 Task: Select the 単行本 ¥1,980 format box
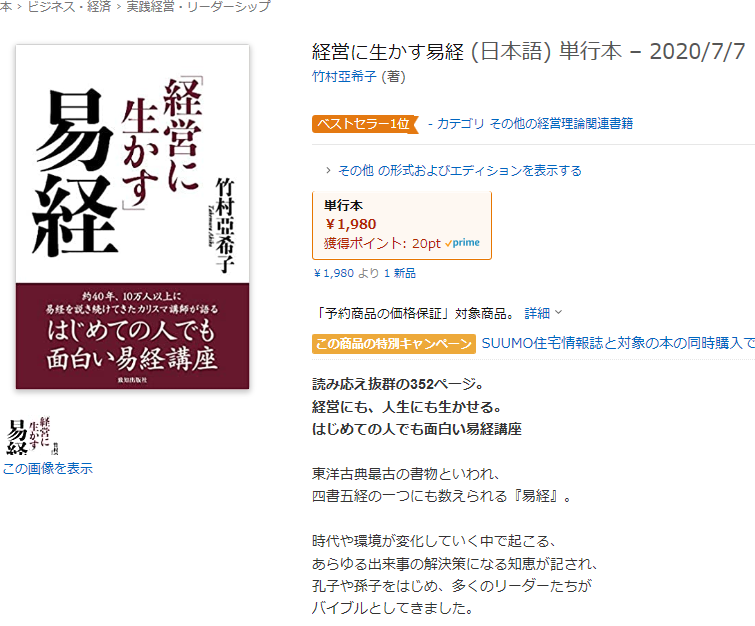coord(402,225)
